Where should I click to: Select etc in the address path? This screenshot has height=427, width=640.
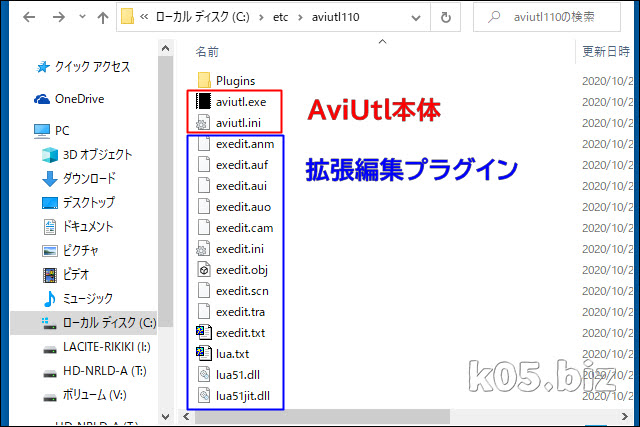point(280,17)
